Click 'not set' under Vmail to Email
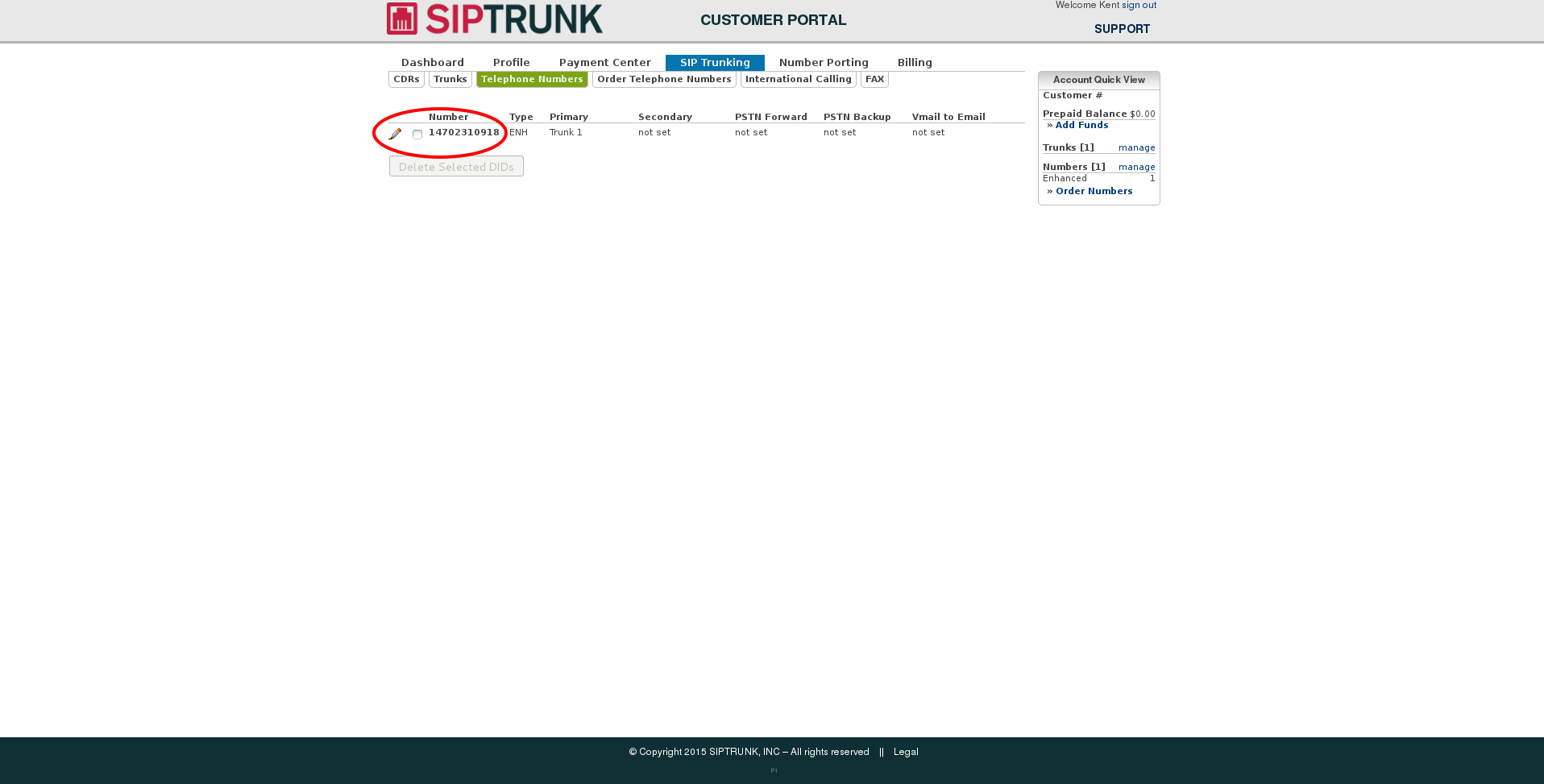The height and width of the screenshot is (784, 1544). pos(928,133)
